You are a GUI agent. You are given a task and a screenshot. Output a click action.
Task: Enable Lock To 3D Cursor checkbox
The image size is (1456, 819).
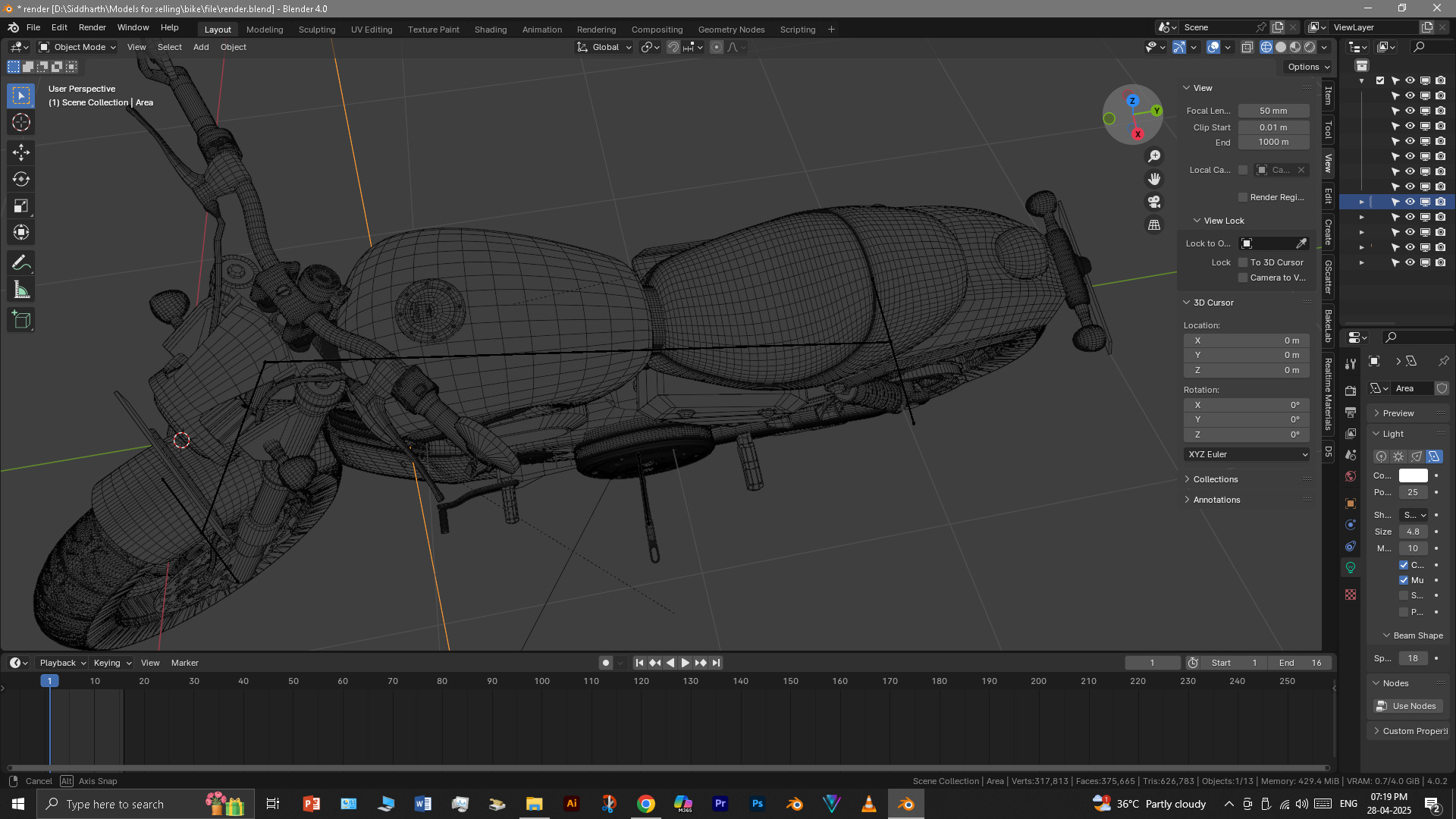(1243, 262)
